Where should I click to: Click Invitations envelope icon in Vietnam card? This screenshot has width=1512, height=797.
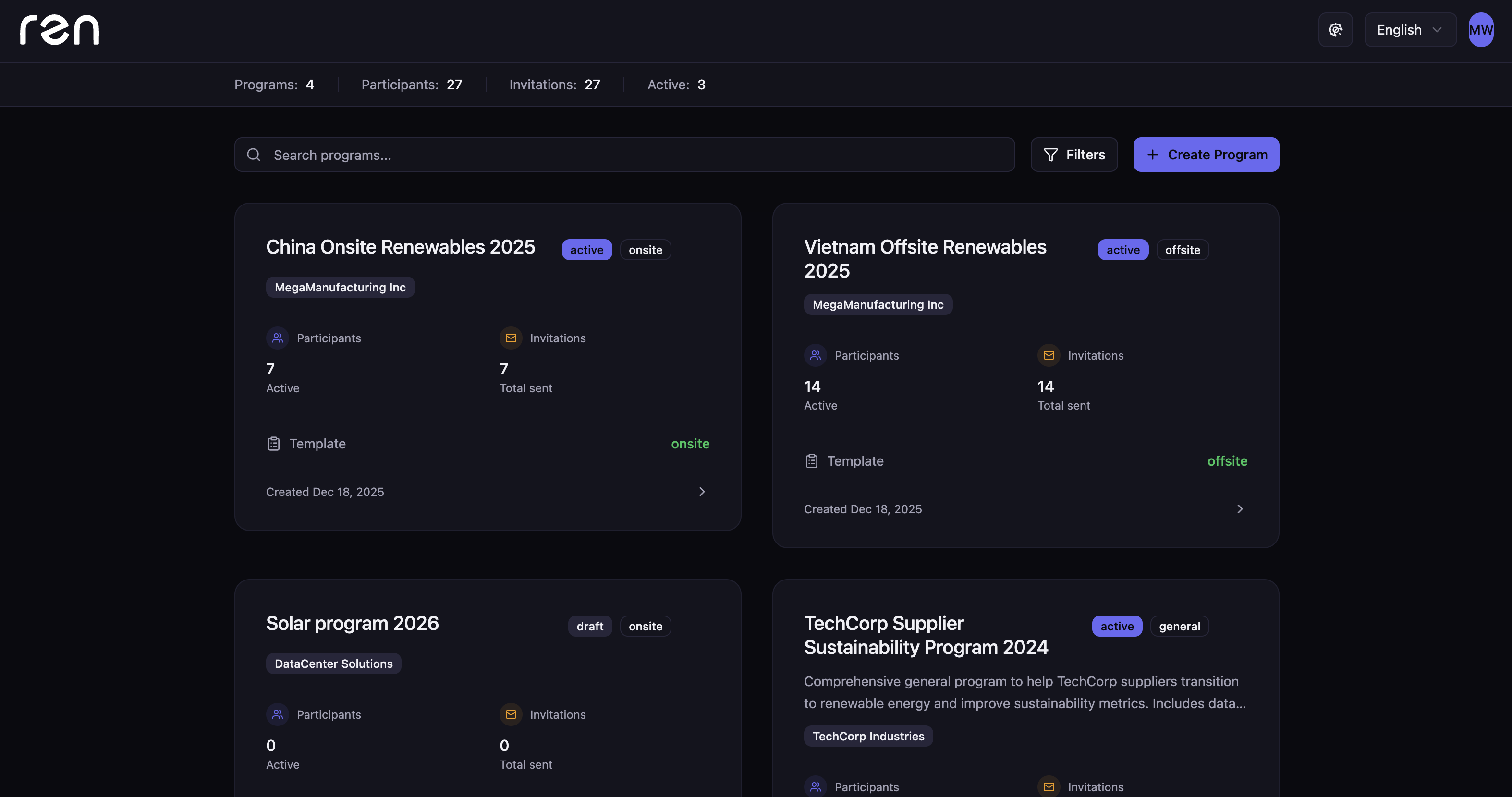point(1049,356)
